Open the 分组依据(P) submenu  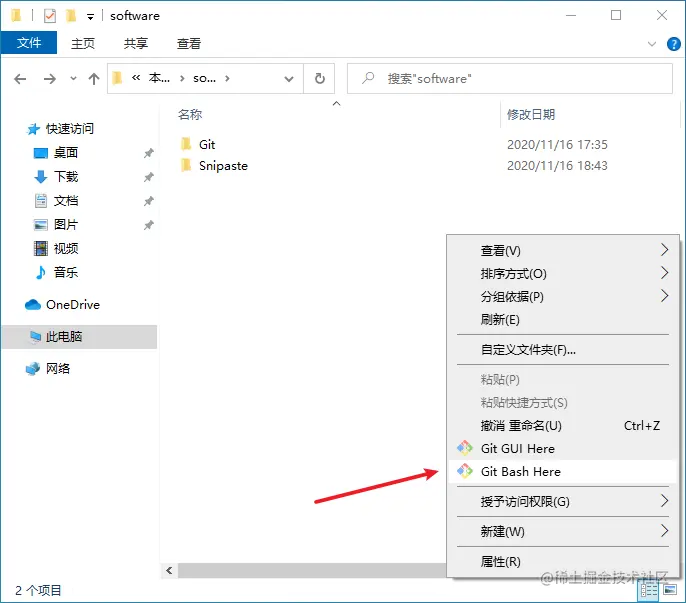563,296
